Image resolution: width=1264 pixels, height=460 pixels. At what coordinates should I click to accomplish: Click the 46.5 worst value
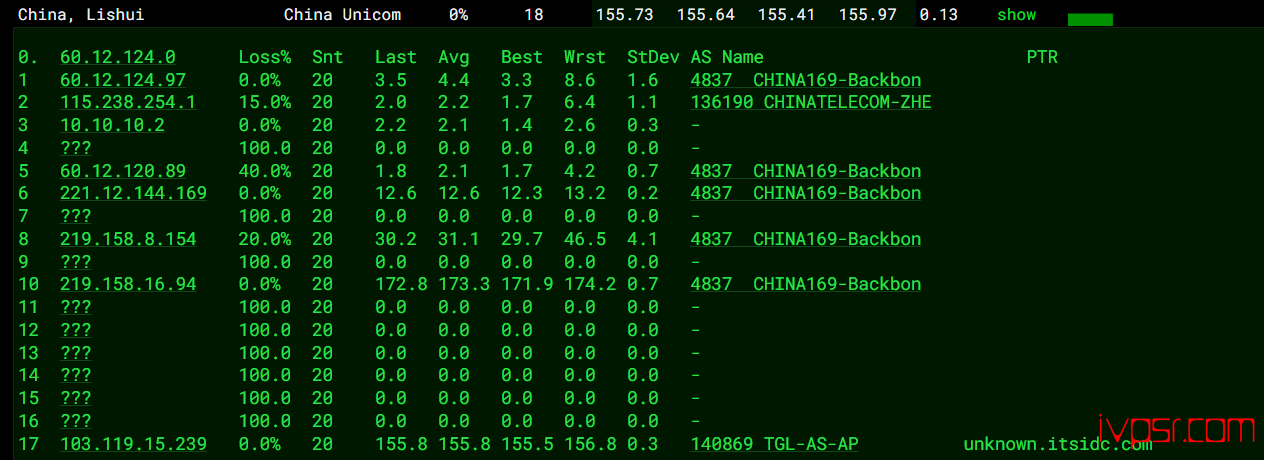(x=585, y=239)
